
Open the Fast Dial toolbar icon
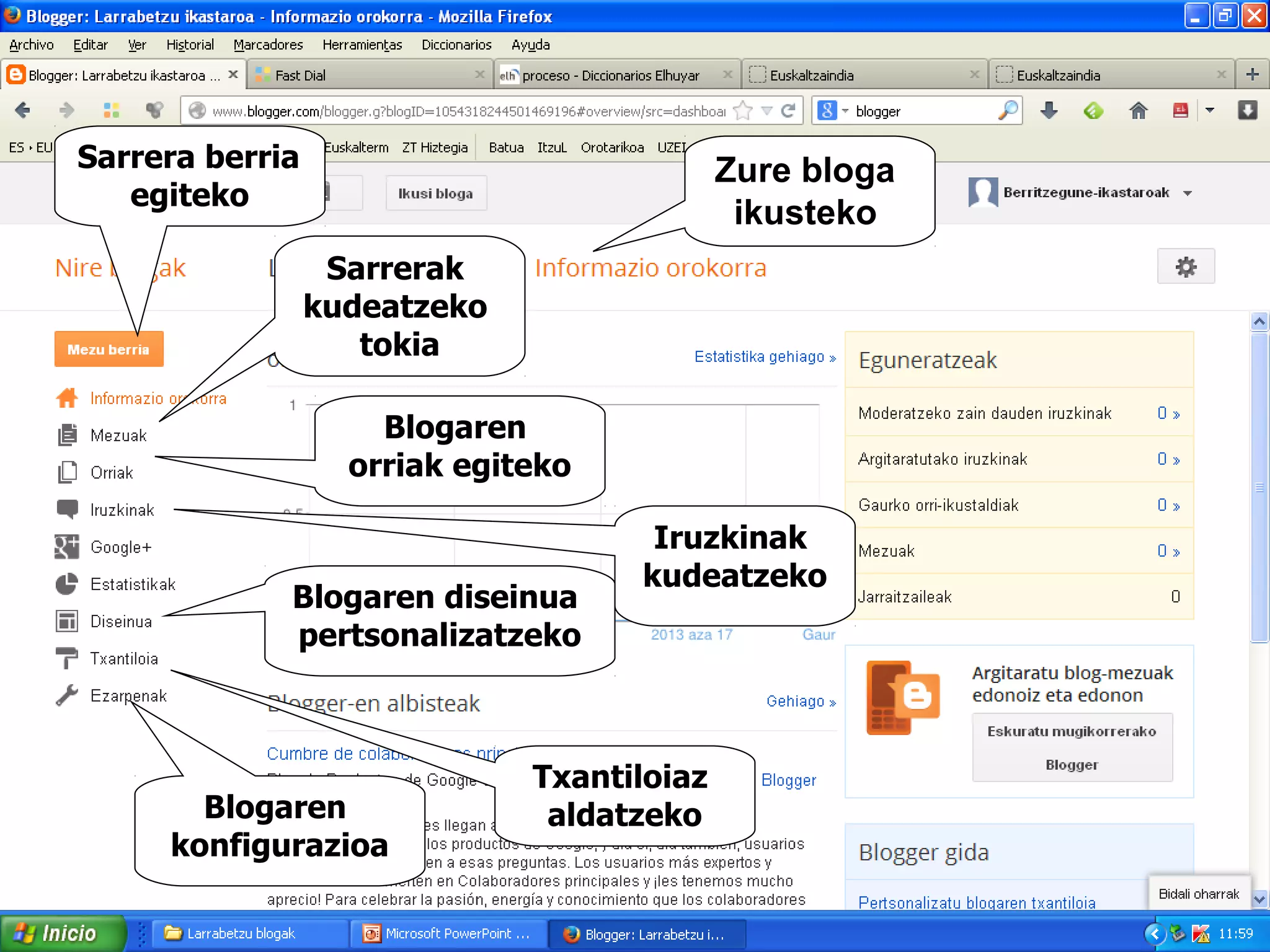tap(111, 110)
